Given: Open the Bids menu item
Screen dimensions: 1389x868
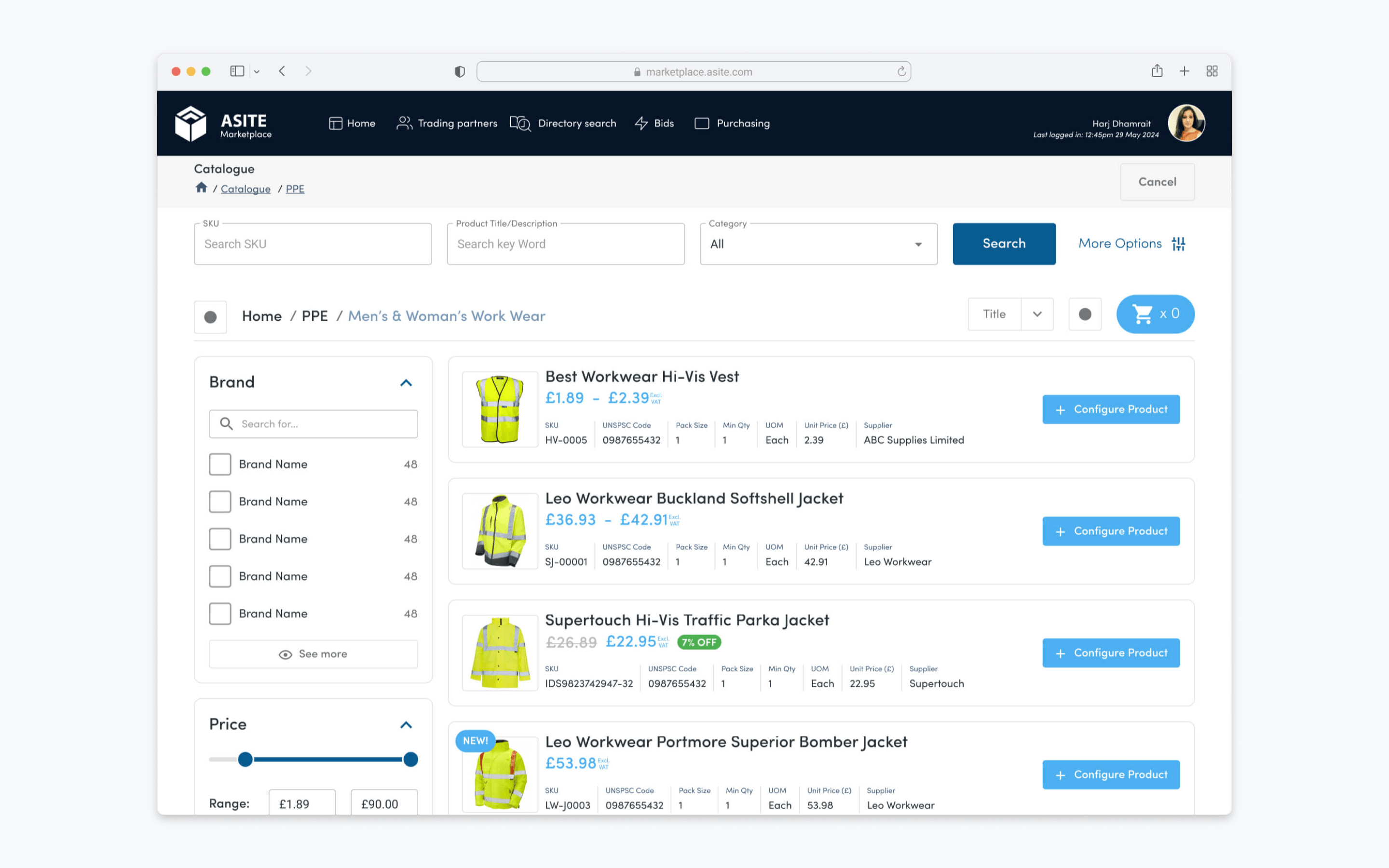Looking at the screenshot, I should [654, 123].
